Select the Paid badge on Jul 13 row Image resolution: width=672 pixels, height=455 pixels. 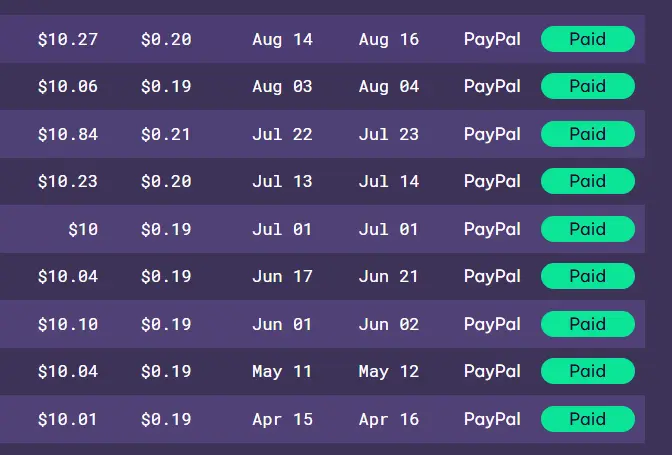tap(588, 181)
